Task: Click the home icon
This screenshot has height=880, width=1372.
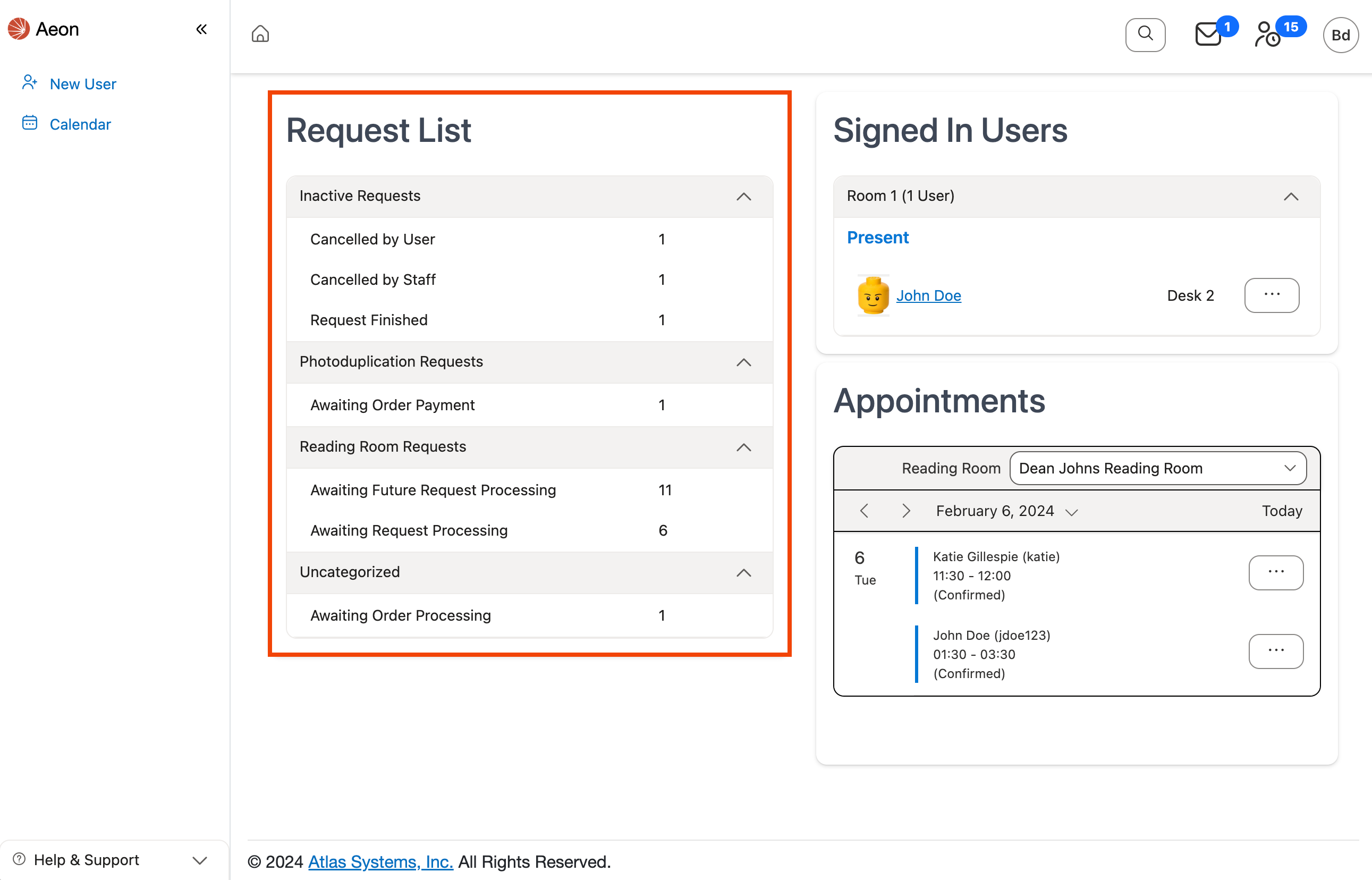Action: (260, 35)
